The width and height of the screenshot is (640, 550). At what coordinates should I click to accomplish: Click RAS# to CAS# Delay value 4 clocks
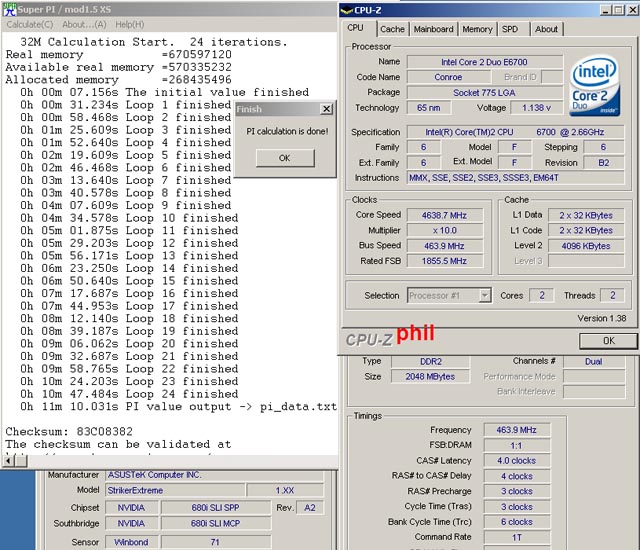coord(517,476)
